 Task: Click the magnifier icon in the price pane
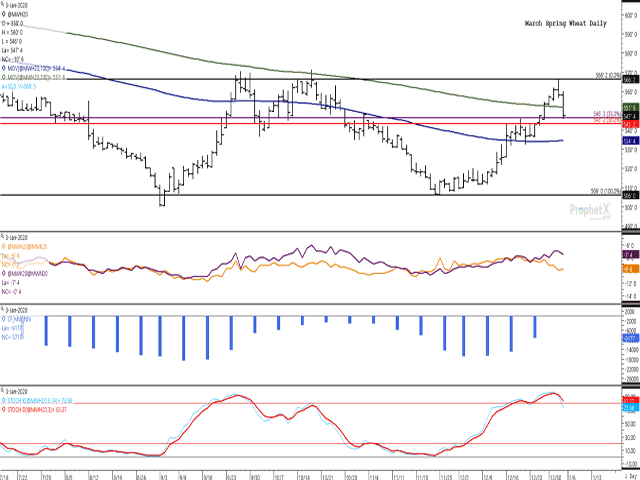click(3, 3)
